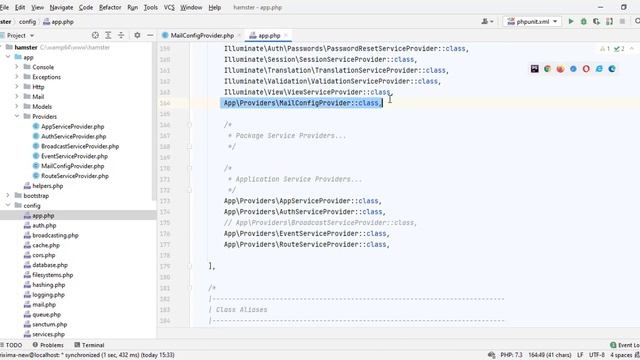Open the Tools menu

(x=151, y=7)
